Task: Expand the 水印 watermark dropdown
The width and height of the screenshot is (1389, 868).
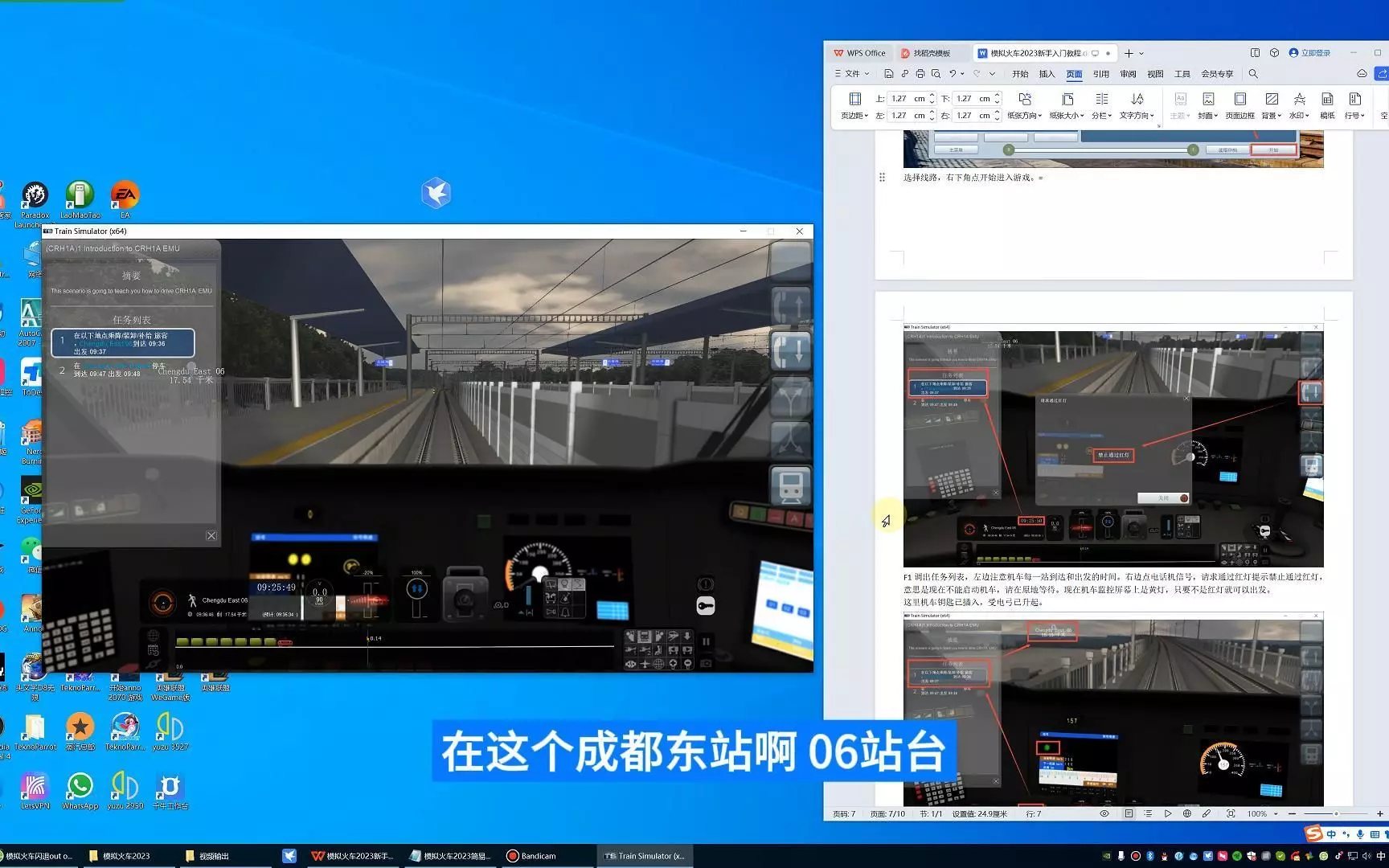Action: [x=1299, y=116]
